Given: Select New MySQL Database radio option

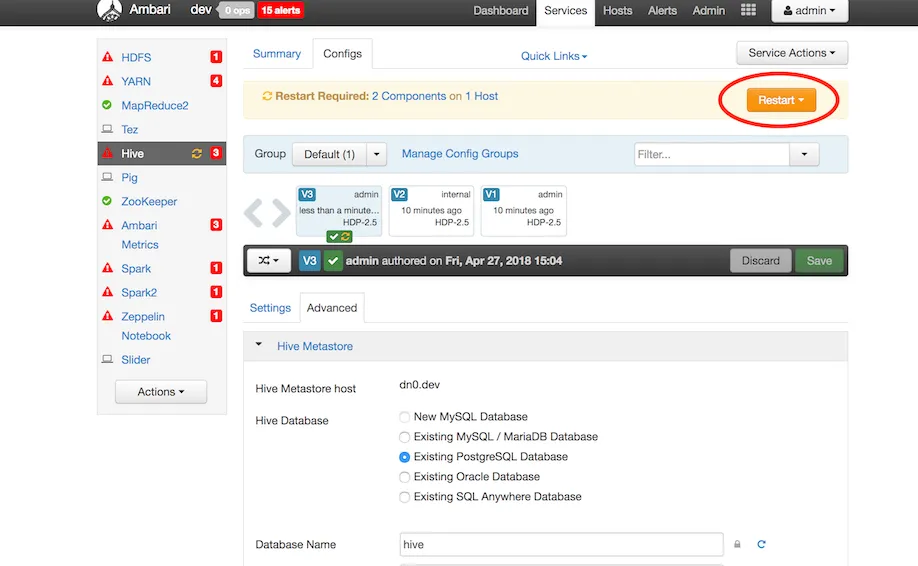Looking at the screenshot, I should tap(405, 417).
